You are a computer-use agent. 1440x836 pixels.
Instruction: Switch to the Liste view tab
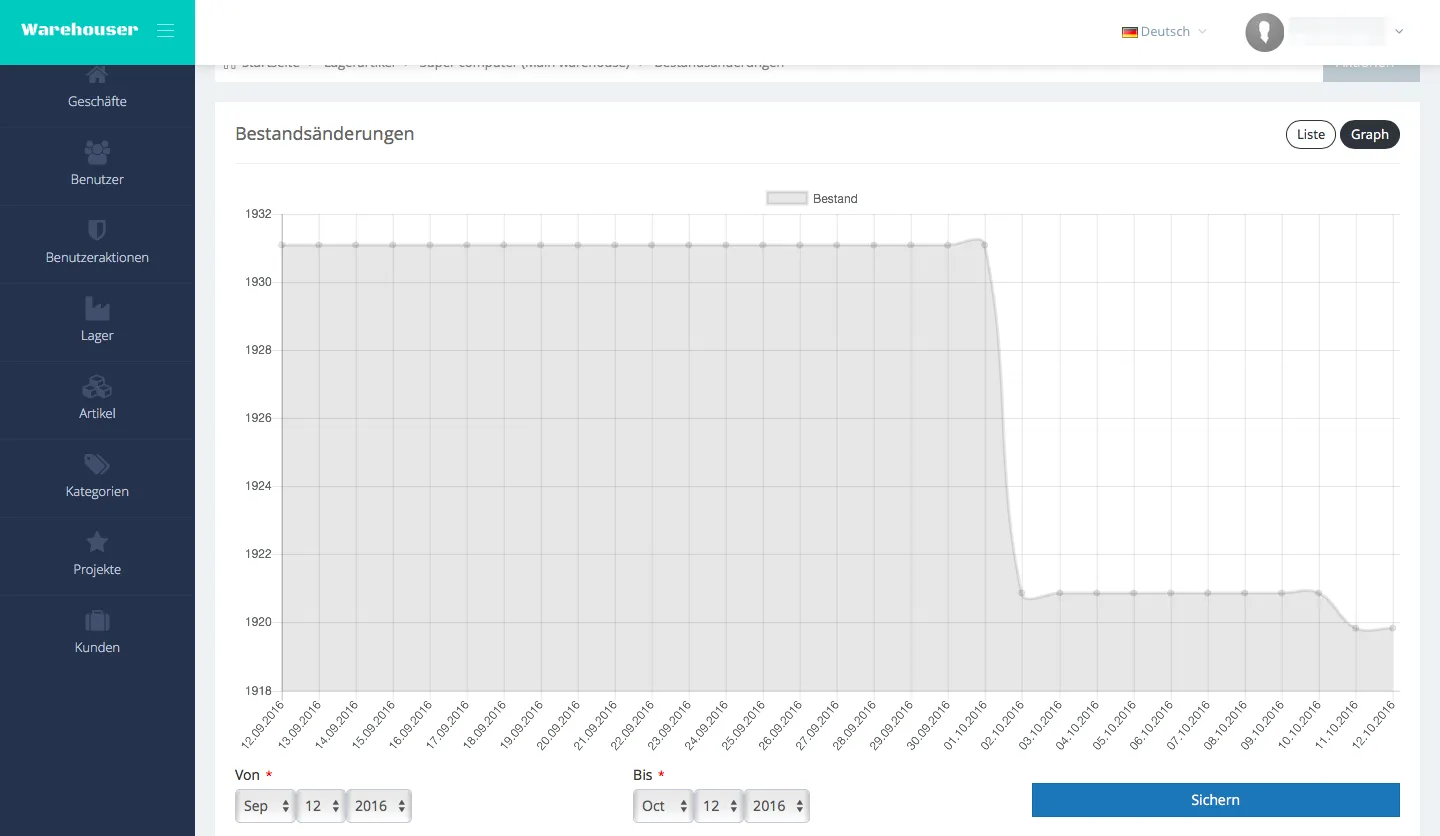point(1310,134)
